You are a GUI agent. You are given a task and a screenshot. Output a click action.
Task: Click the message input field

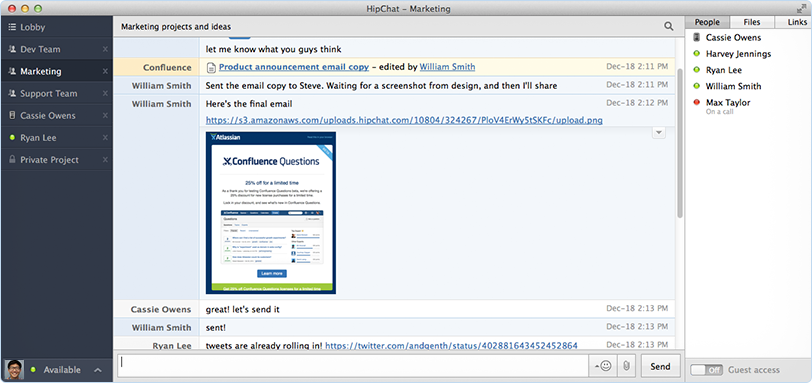pyautogui.click(x=353, y=366)
